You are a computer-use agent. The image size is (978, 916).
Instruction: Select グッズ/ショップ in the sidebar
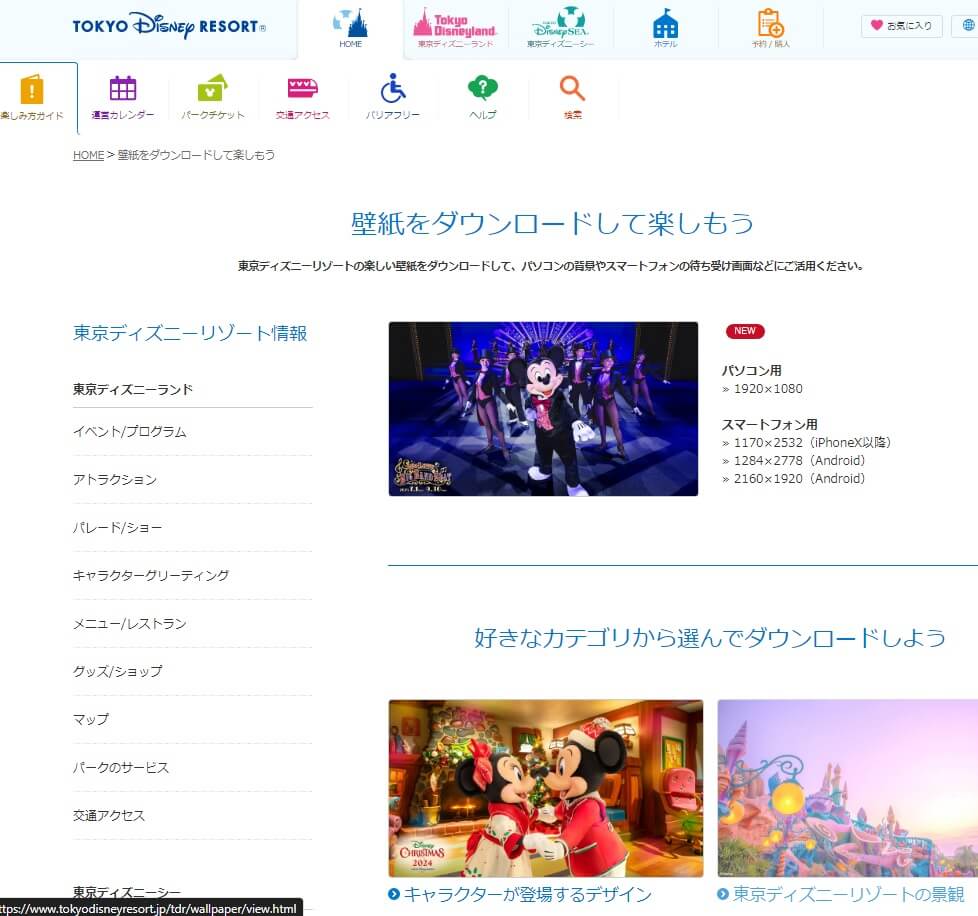click(118, 672)
